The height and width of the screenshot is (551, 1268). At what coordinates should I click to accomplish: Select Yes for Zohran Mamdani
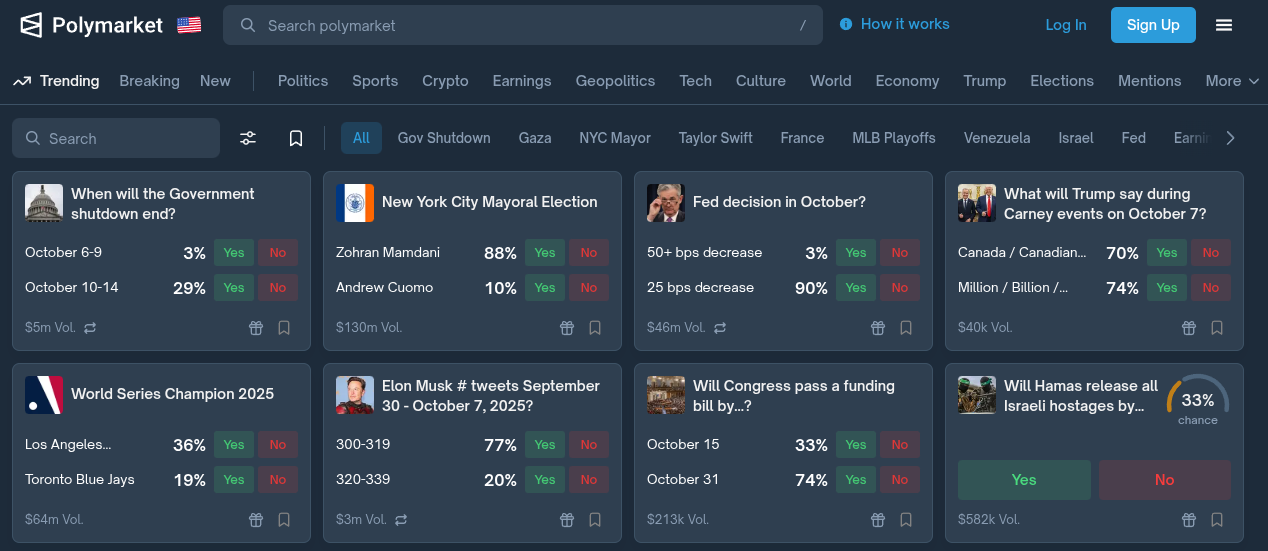(x=545, y=253)
